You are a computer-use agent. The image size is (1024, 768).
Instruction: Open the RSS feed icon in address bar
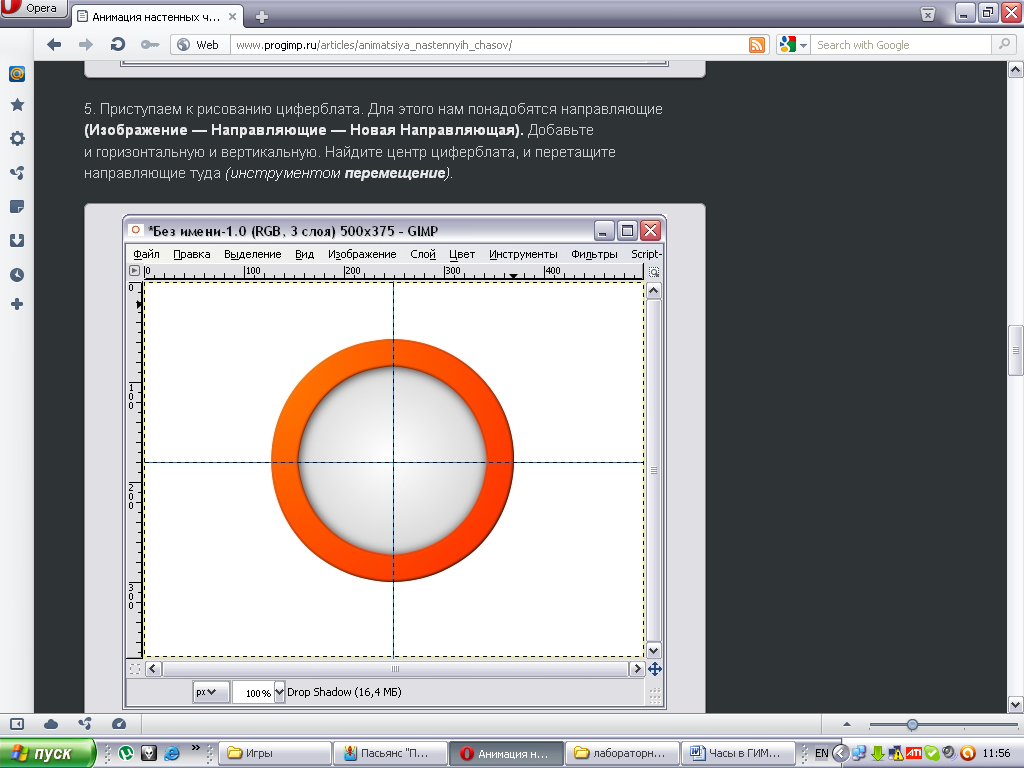(x=756, y=45)
